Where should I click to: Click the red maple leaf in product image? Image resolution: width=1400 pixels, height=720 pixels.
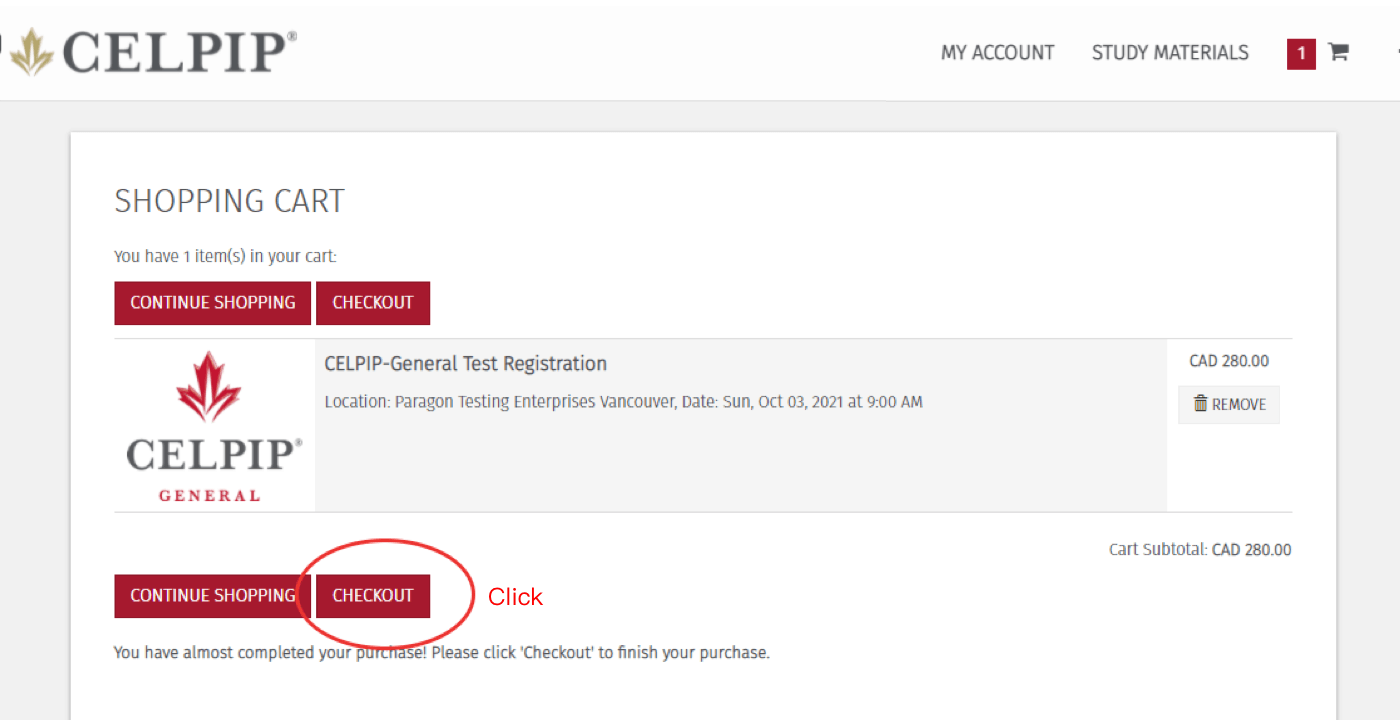[x=209, y=386]
